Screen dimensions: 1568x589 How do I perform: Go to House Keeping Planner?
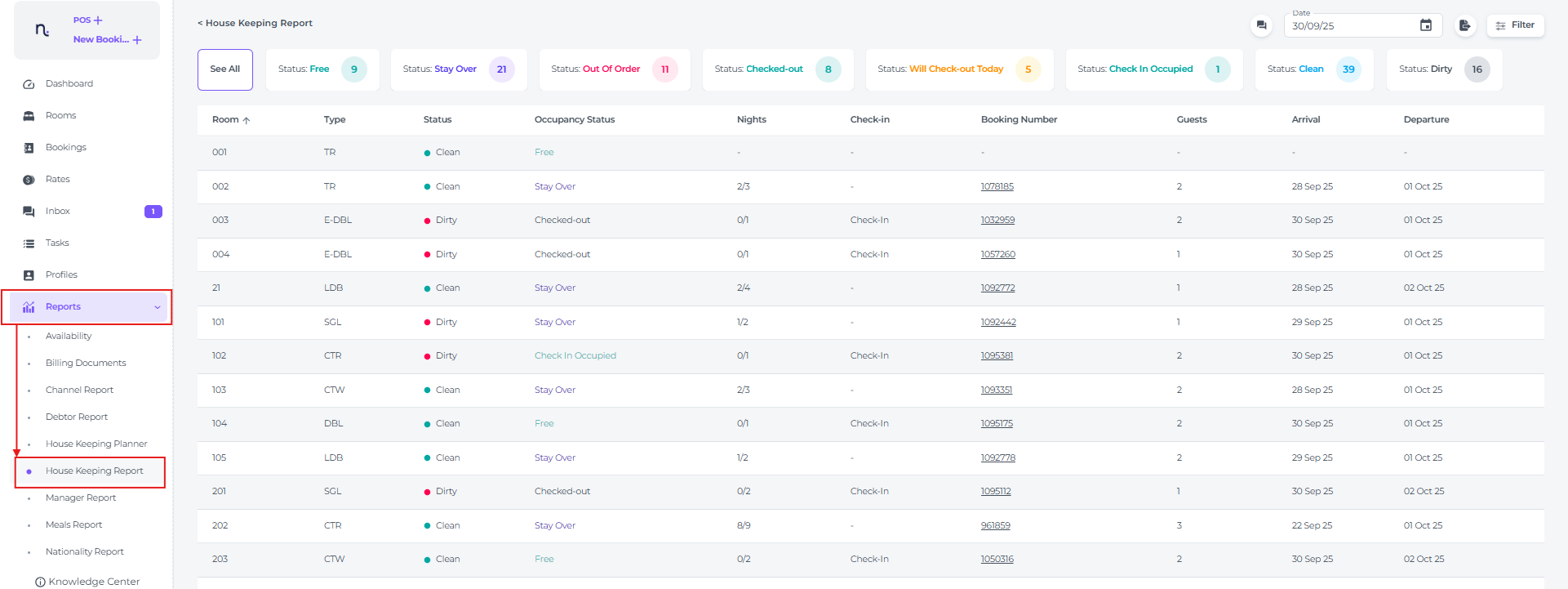[96, 444]
